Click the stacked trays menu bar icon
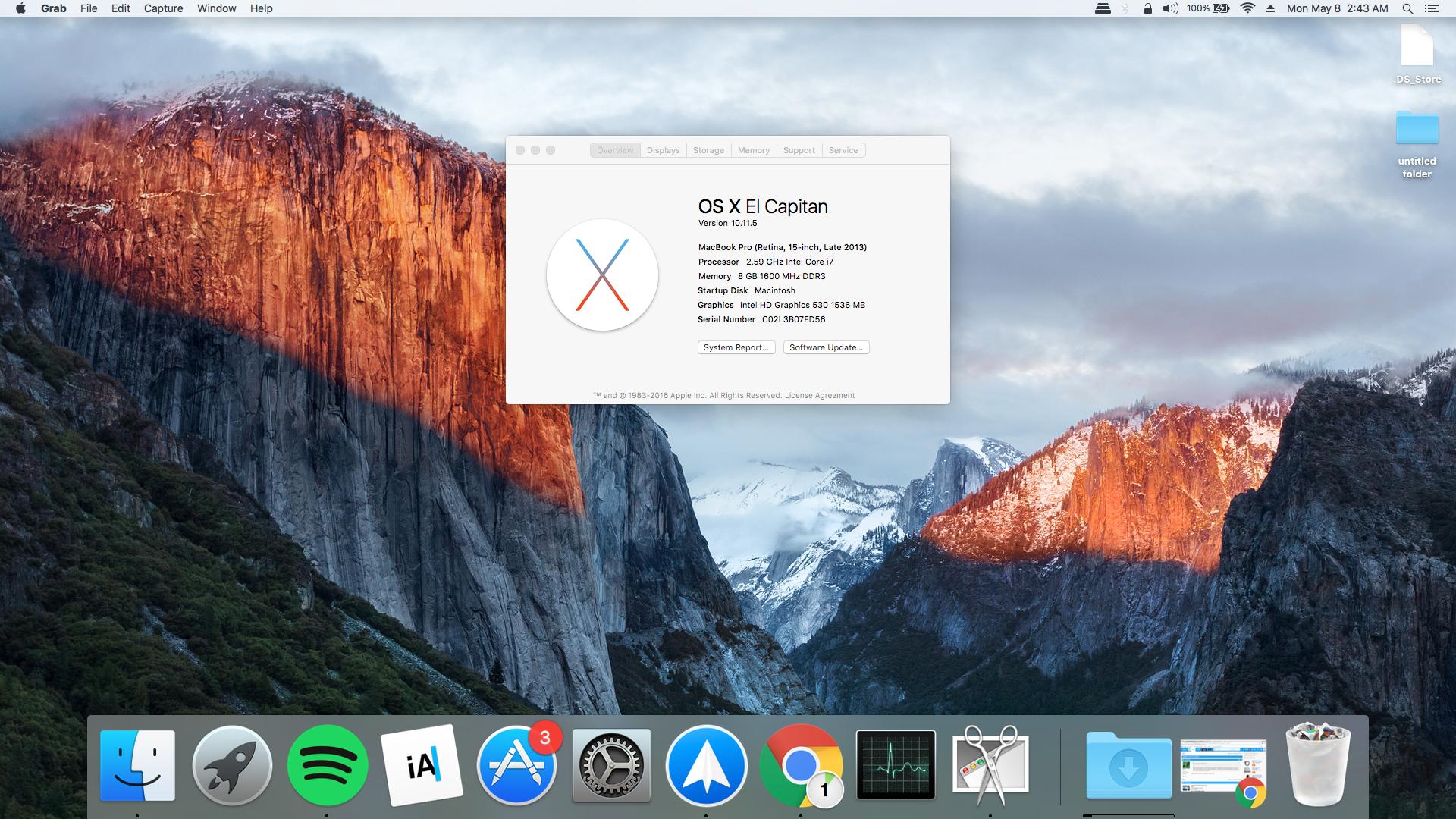The width and height of the screenshot is (1456, 819). 1103,8
